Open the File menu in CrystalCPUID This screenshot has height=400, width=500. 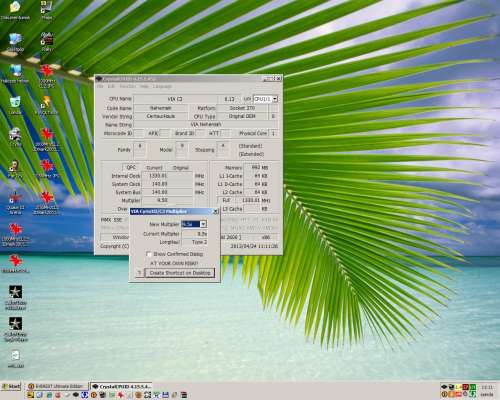[100, 86]
